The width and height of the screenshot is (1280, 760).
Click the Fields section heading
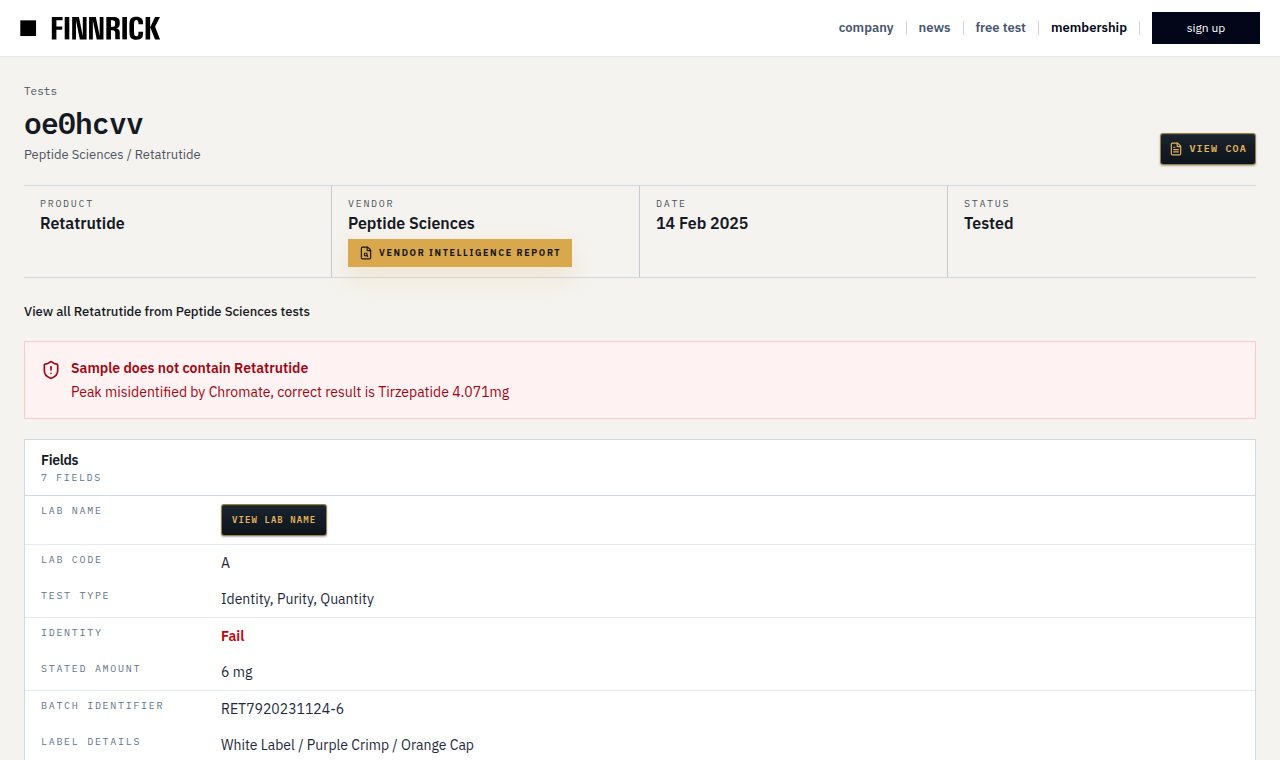[60, 460]
